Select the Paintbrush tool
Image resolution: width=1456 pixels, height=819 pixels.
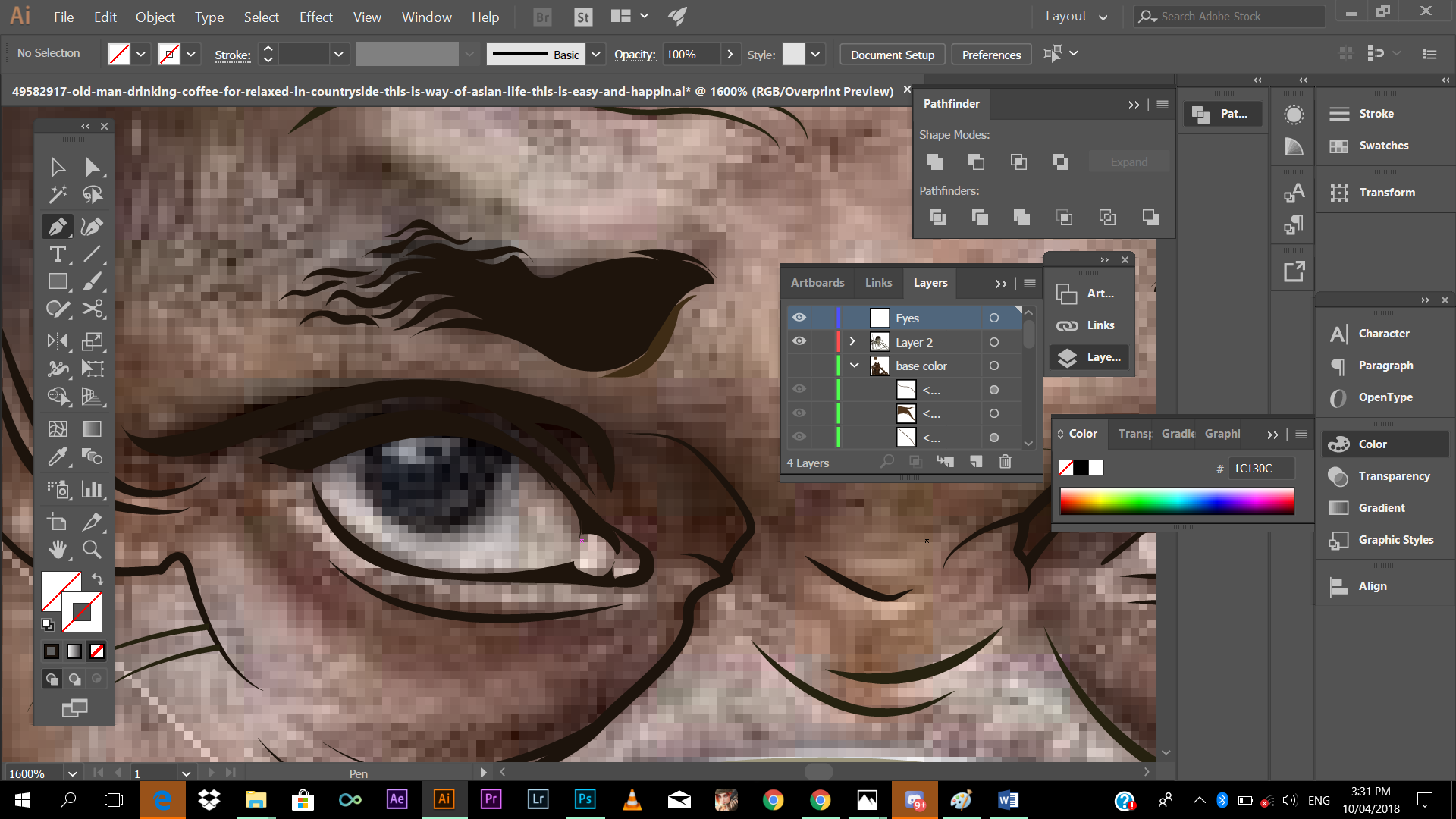tap(93, 281)
